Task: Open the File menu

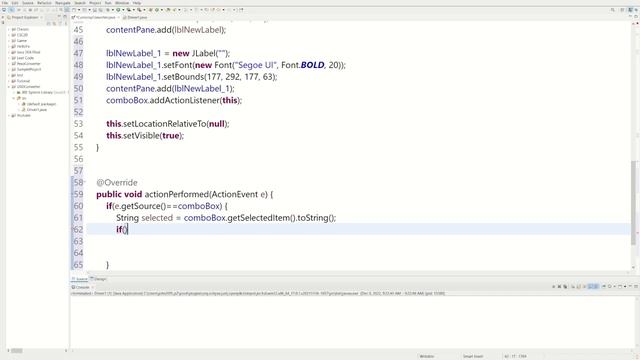Action: (5, 3)
